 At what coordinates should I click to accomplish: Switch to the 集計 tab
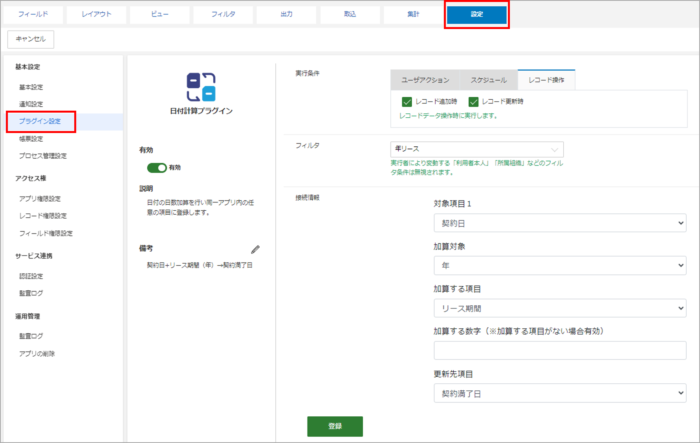coord(413,14)
